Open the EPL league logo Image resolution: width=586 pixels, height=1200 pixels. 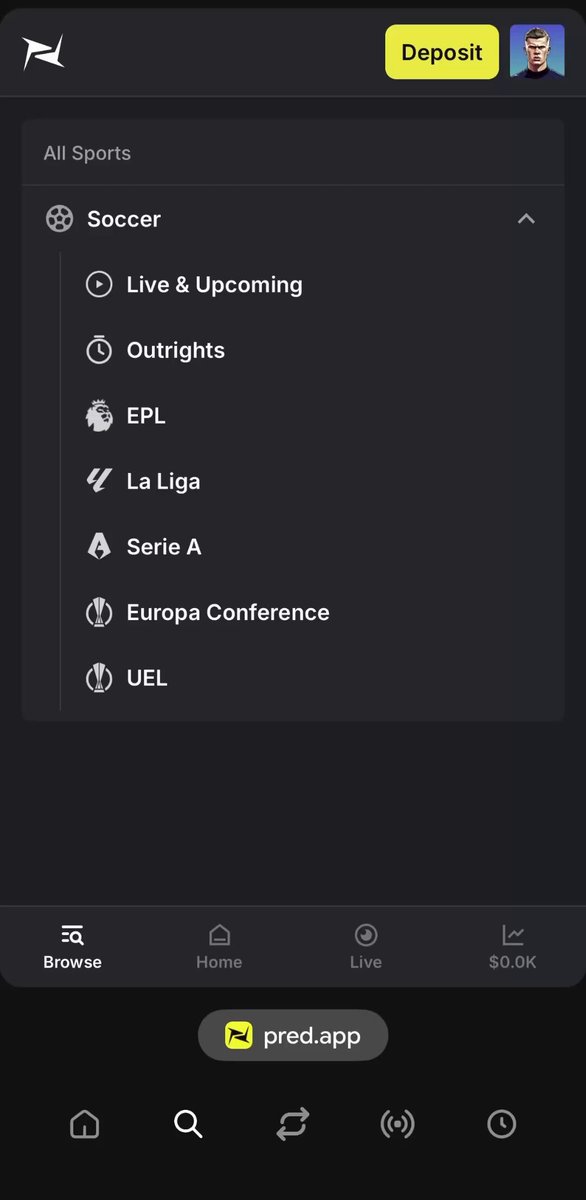click(99, 416)
